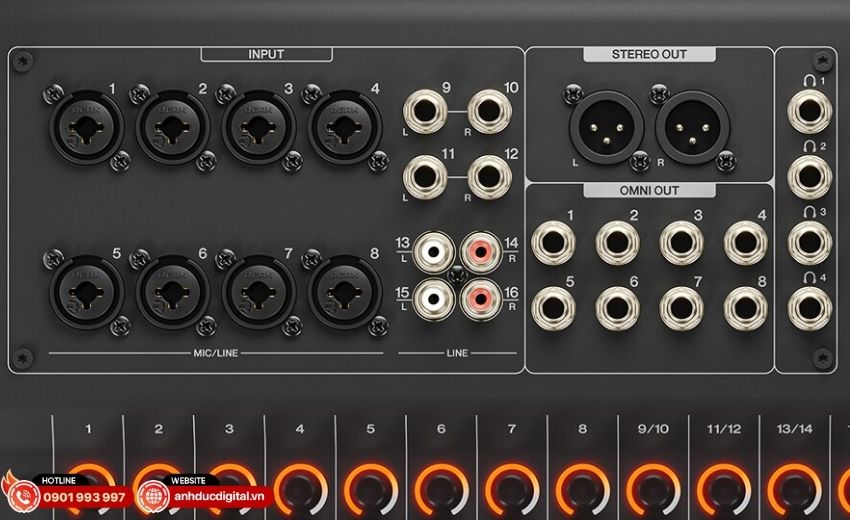Click Omni Out jack 5

click(553, 309)
